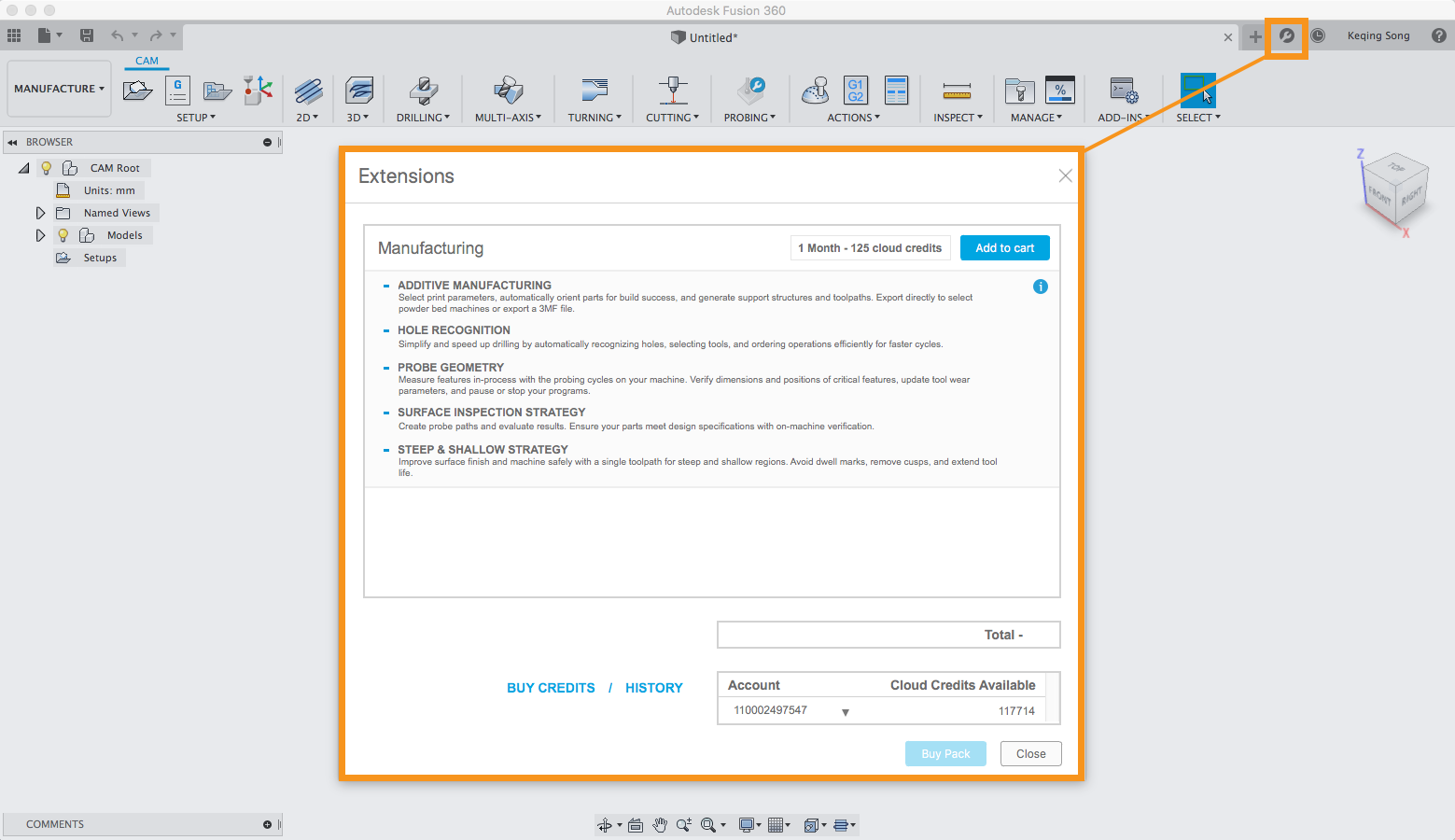The image size is (1455, 840).
Task: Click Add to cart button
Action: coord(1005,248)
